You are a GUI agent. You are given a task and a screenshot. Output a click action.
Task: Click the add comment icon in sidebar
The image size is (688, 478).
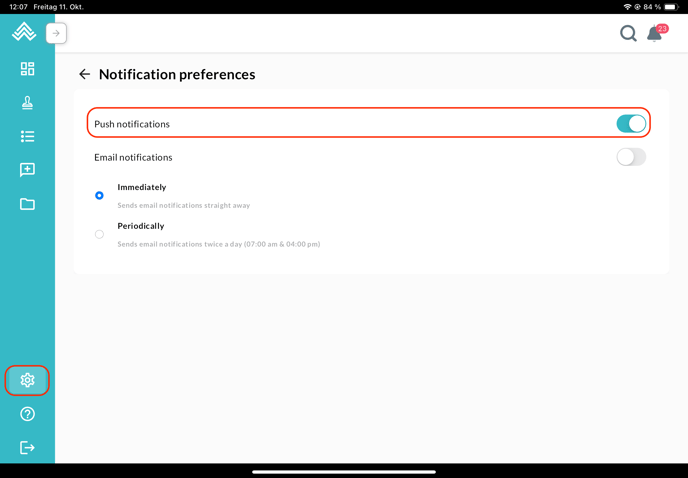coord(27,170)
